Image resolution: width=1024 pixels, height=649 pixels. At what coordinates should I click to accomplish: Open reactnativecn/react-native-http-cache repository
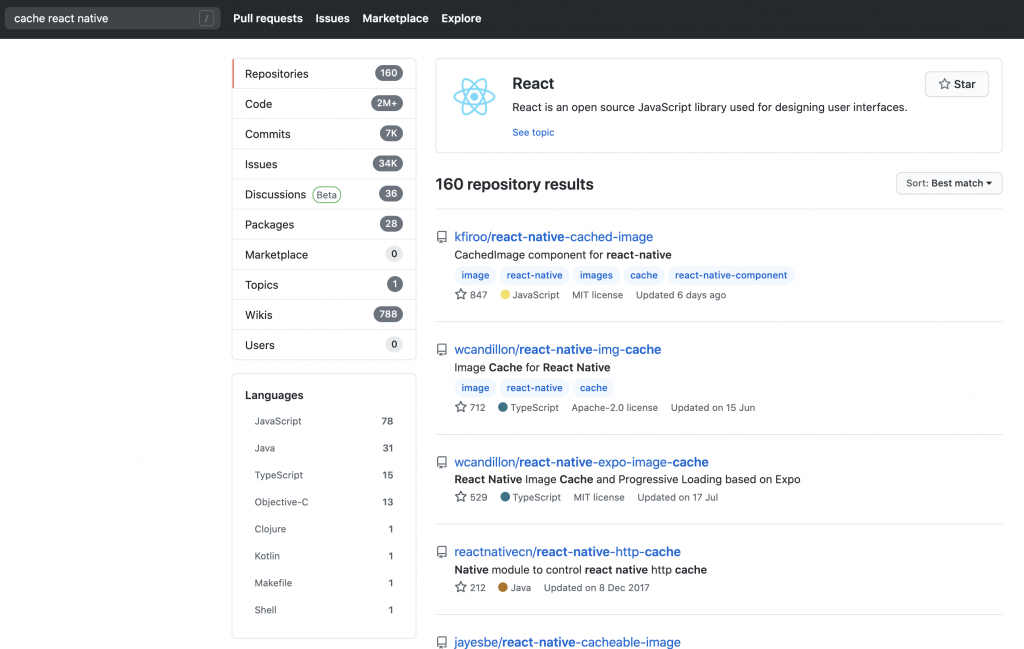(568, 552)
